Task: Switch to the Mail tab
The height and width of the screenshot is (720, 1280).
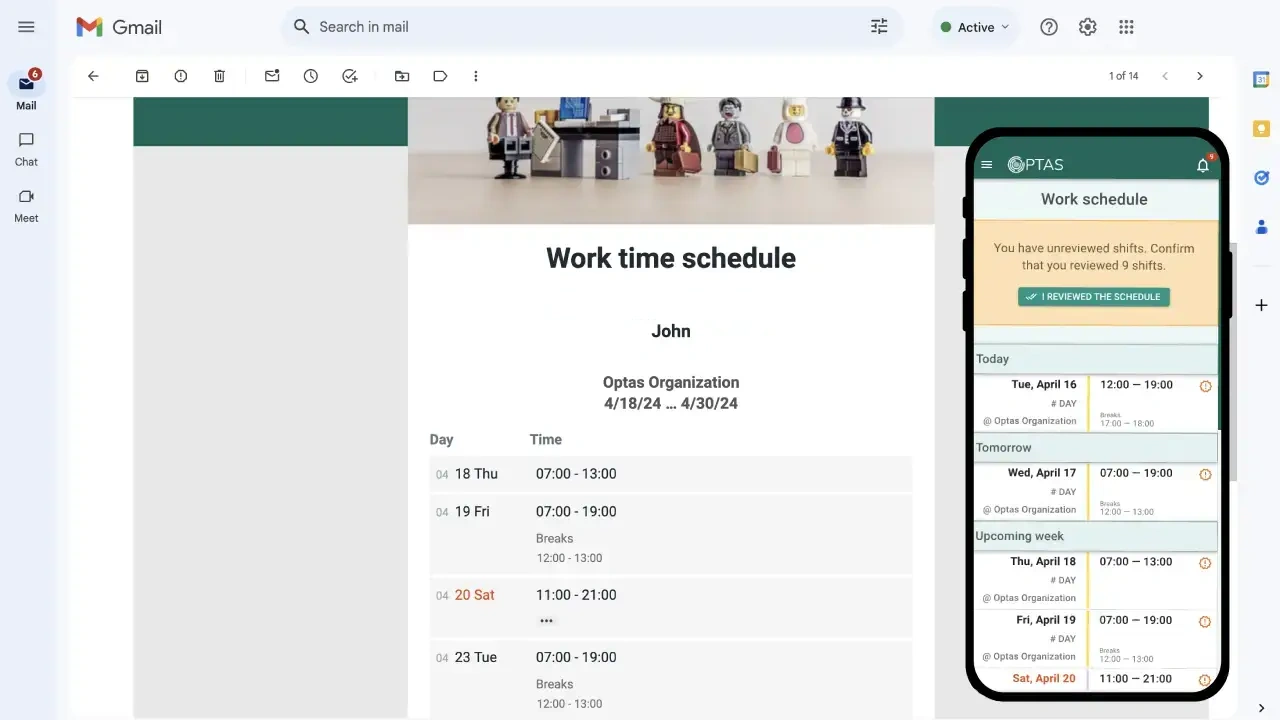Action: (x=26, y=91)
